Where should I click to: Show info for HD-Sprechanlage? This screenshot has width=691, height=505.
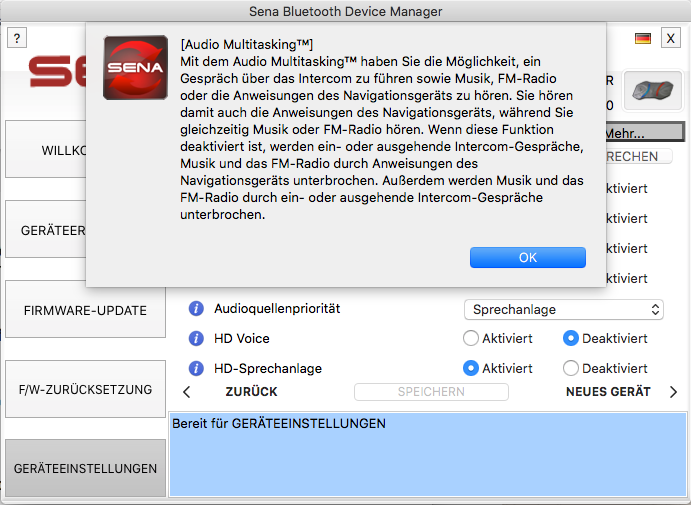click(x=197, y=368)
